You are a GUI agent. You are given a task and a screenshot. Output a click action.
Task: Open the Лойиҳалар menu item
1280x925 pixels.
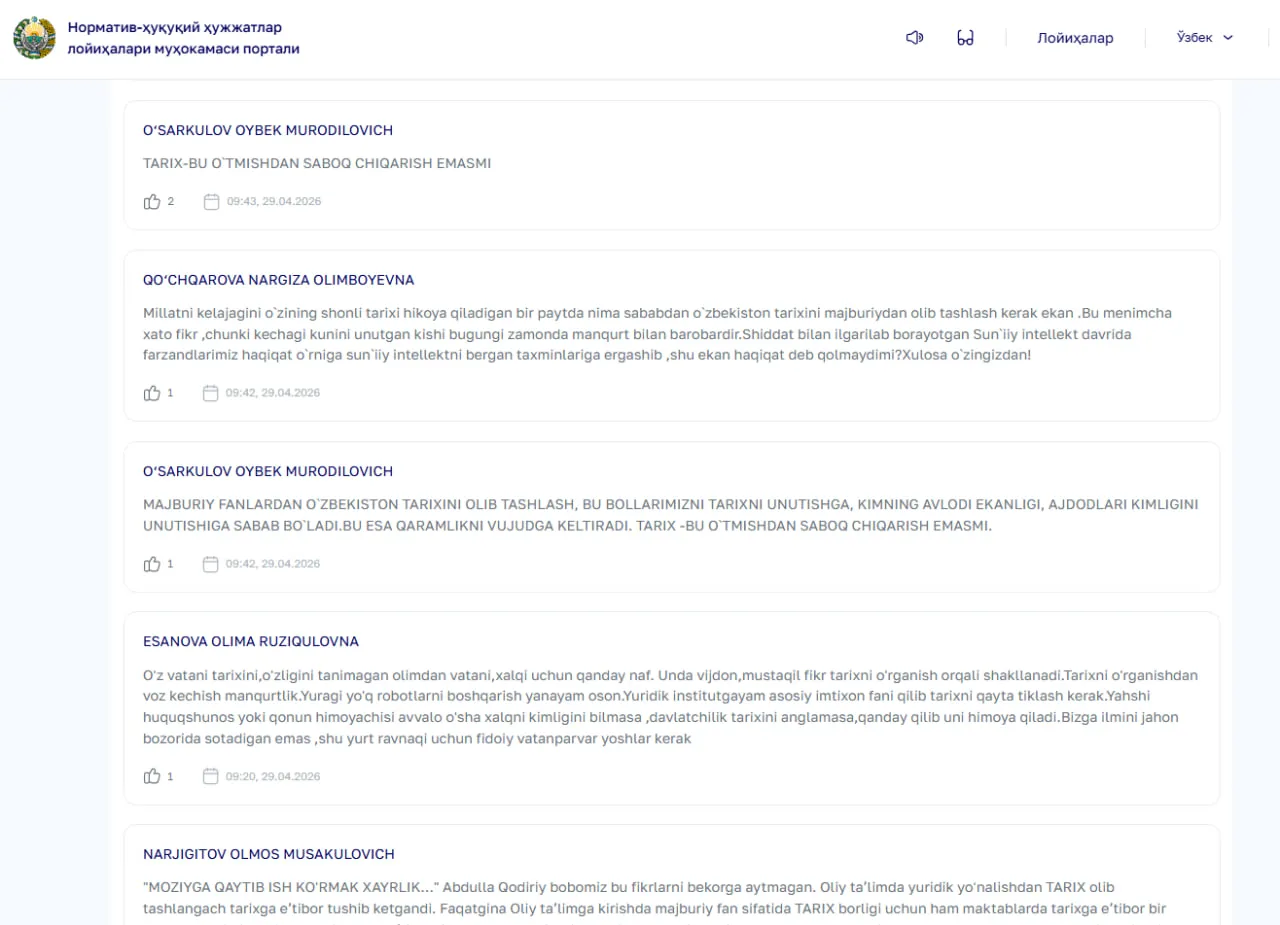[1075, 38]
